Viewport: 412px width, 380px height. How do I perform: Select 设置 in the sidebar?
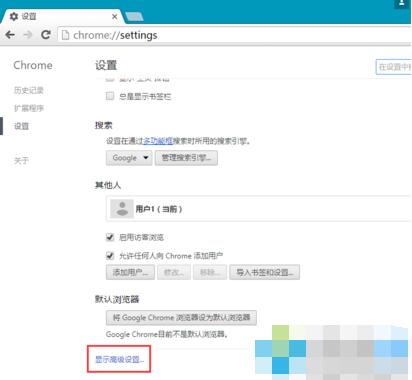point(21,126)
